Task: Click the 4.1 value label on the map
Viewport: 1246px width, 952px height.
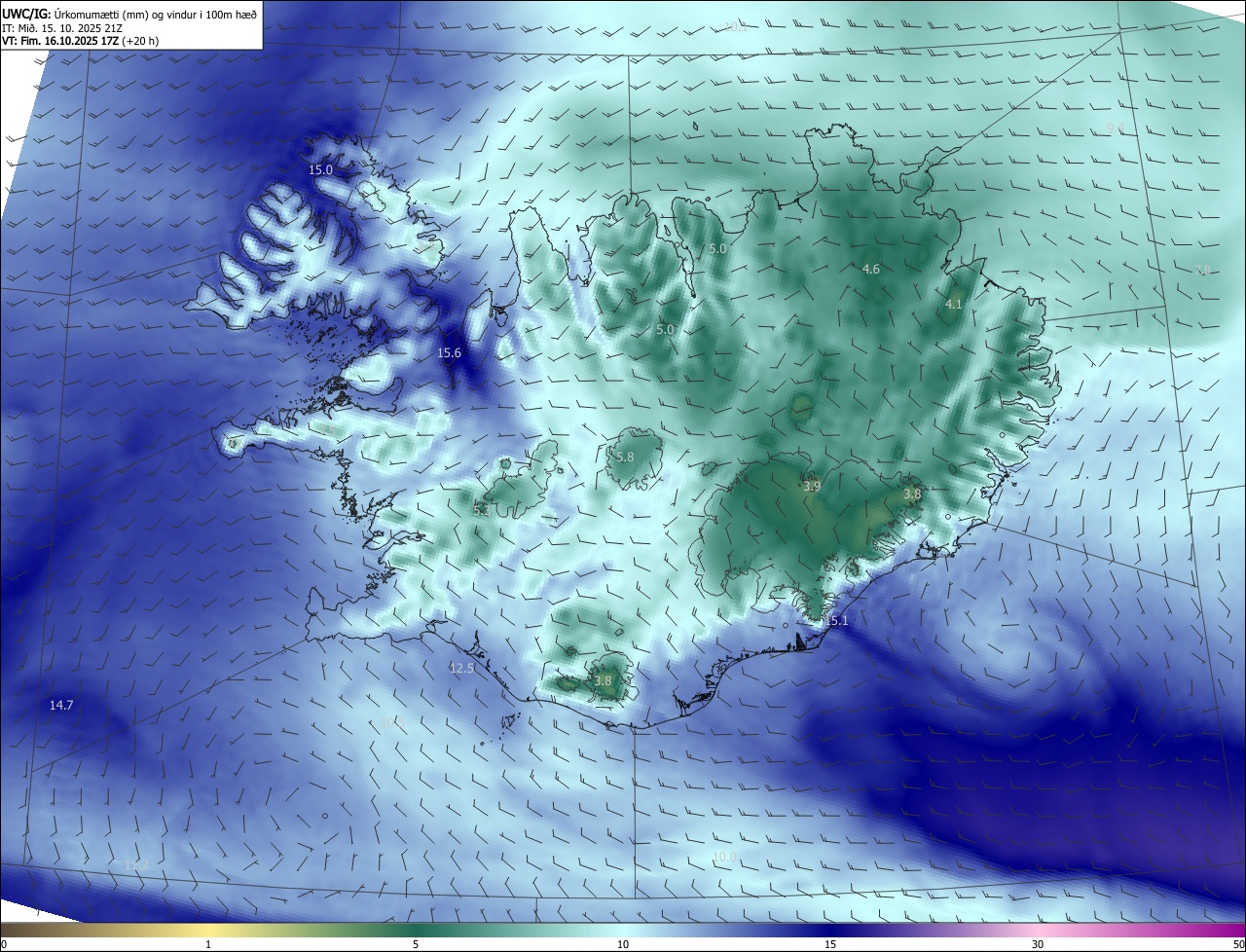Action: pyautogui.click(x=954, y=305)
